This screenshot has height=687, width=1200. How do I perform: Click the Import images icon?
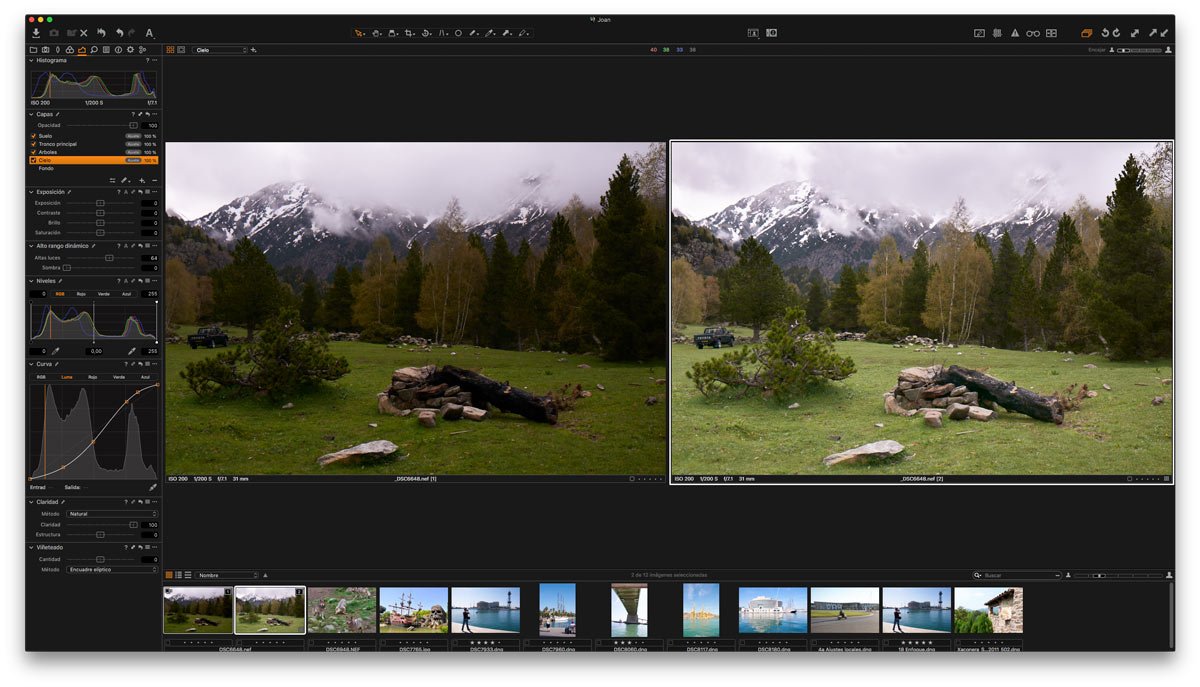click(x=36, y=33)
